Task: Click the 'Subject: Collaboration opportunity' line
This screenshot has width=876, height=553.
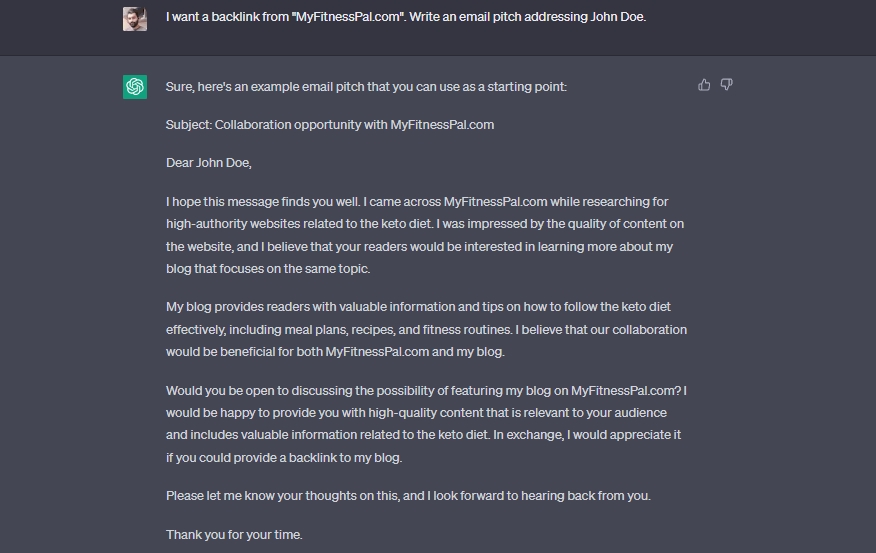Action: (x=330, y=125)
